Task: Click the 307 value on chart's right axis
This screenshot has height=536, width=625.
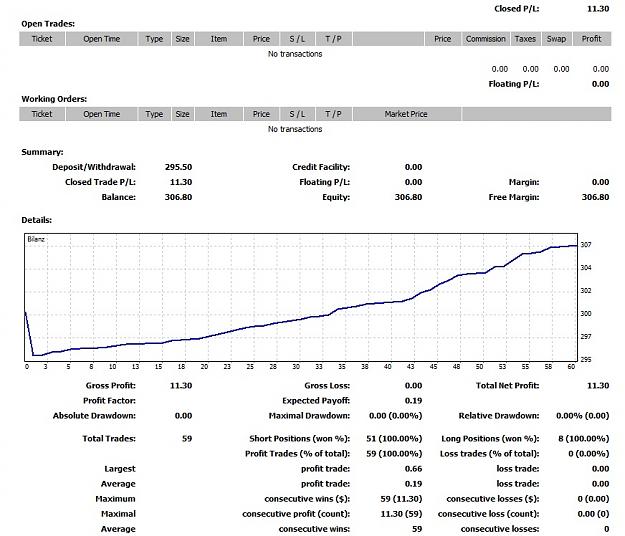Action: pyautogui.click(x=586, y=245)
